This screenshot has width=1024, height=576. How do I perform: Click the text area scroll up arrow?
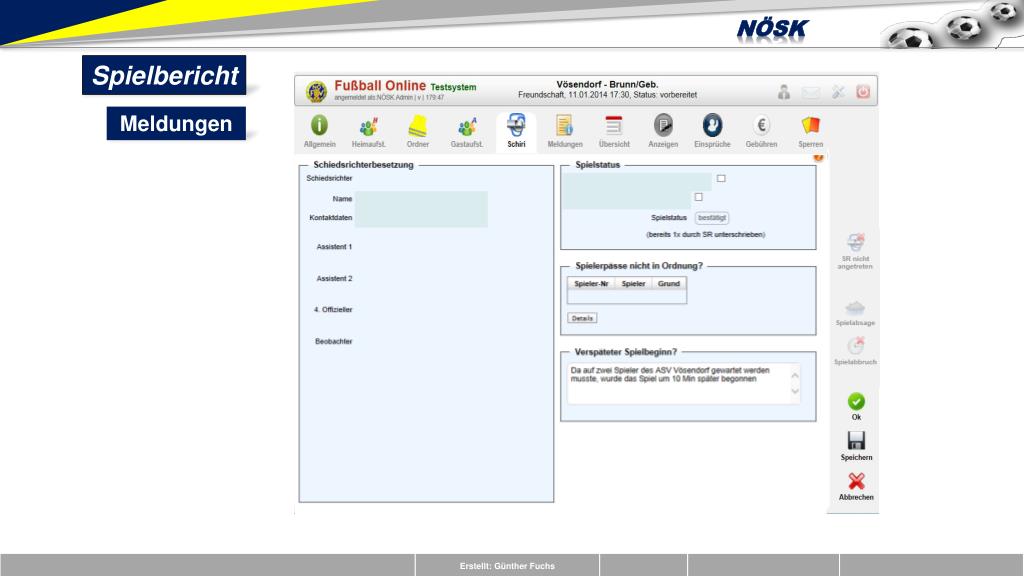point(795,376)
